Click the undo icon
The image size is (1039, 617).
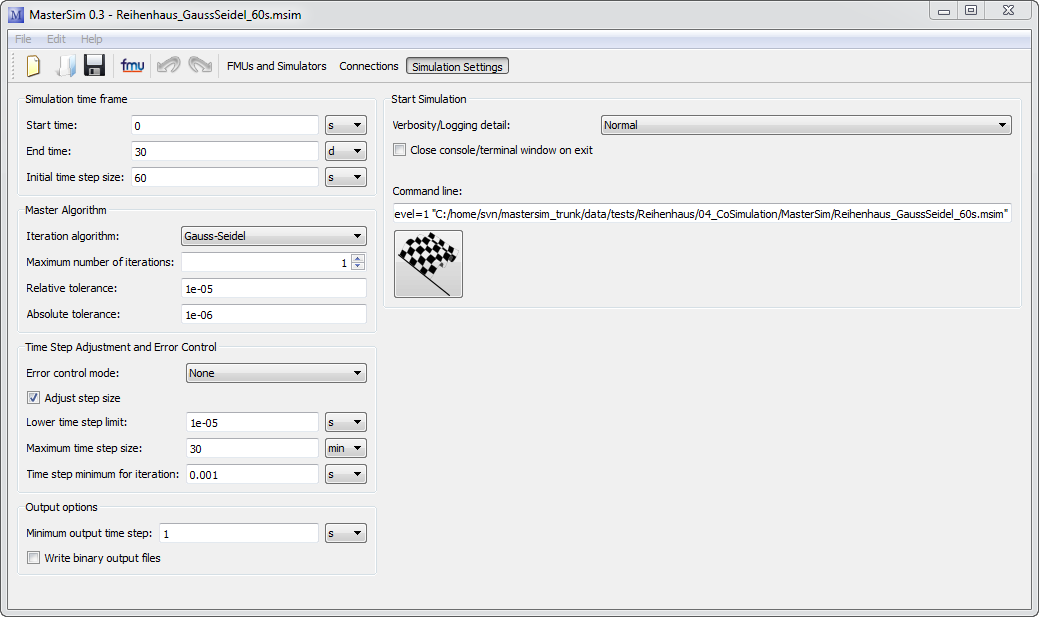(x=167, y=64)
